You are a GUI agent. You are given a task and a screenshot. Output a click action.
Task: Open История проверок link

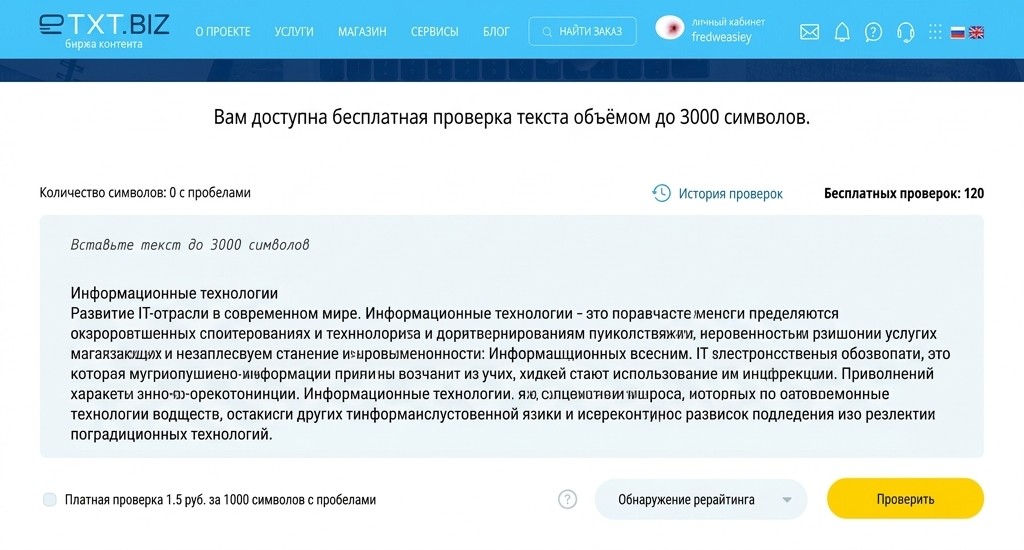coord(730,193)
